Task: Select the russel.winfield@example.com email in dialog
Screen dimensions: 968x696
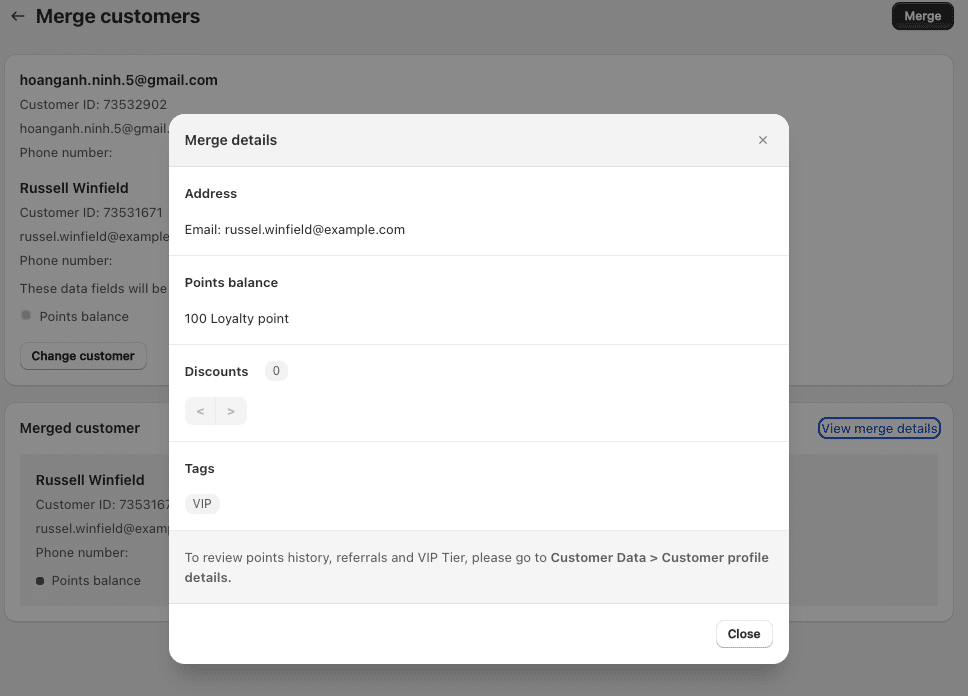Action: coord(314,229)
